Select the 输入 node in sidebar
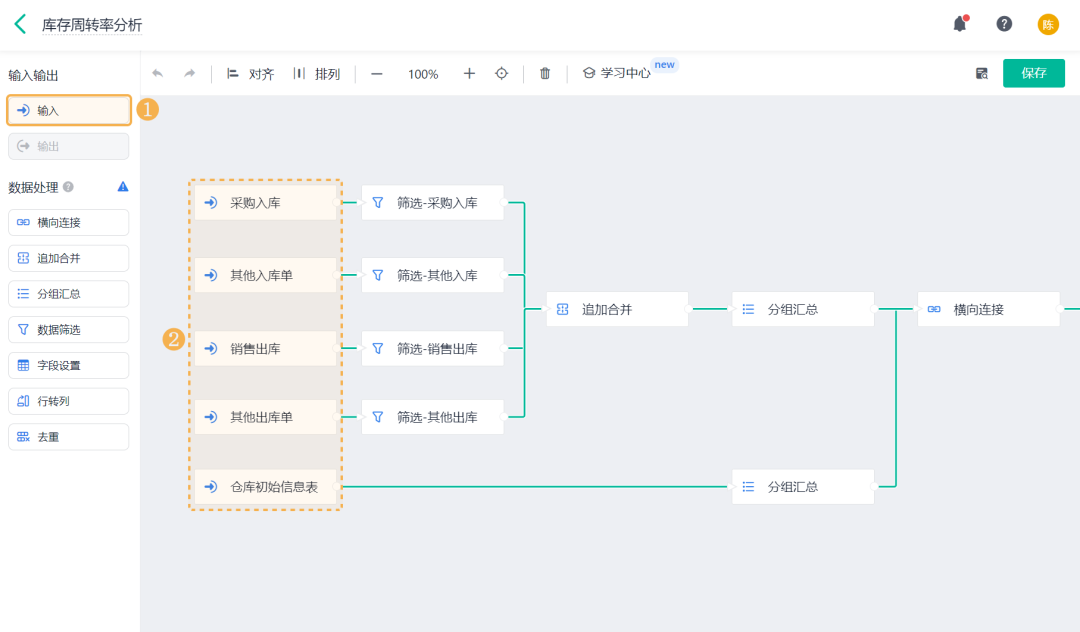The height and width of the screenshot is (632, 1080). [x=69, y=110]
